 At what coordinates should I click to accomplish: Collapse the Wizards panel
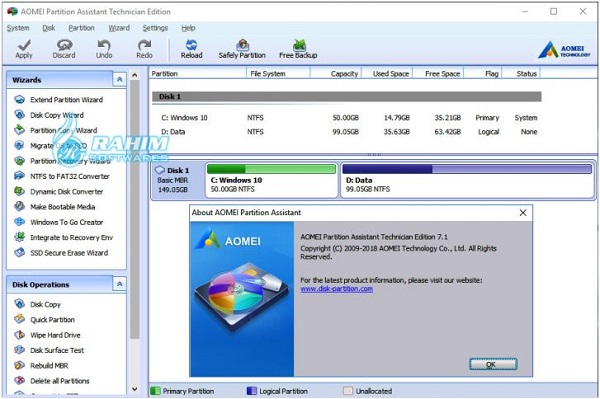pos(119,80)
